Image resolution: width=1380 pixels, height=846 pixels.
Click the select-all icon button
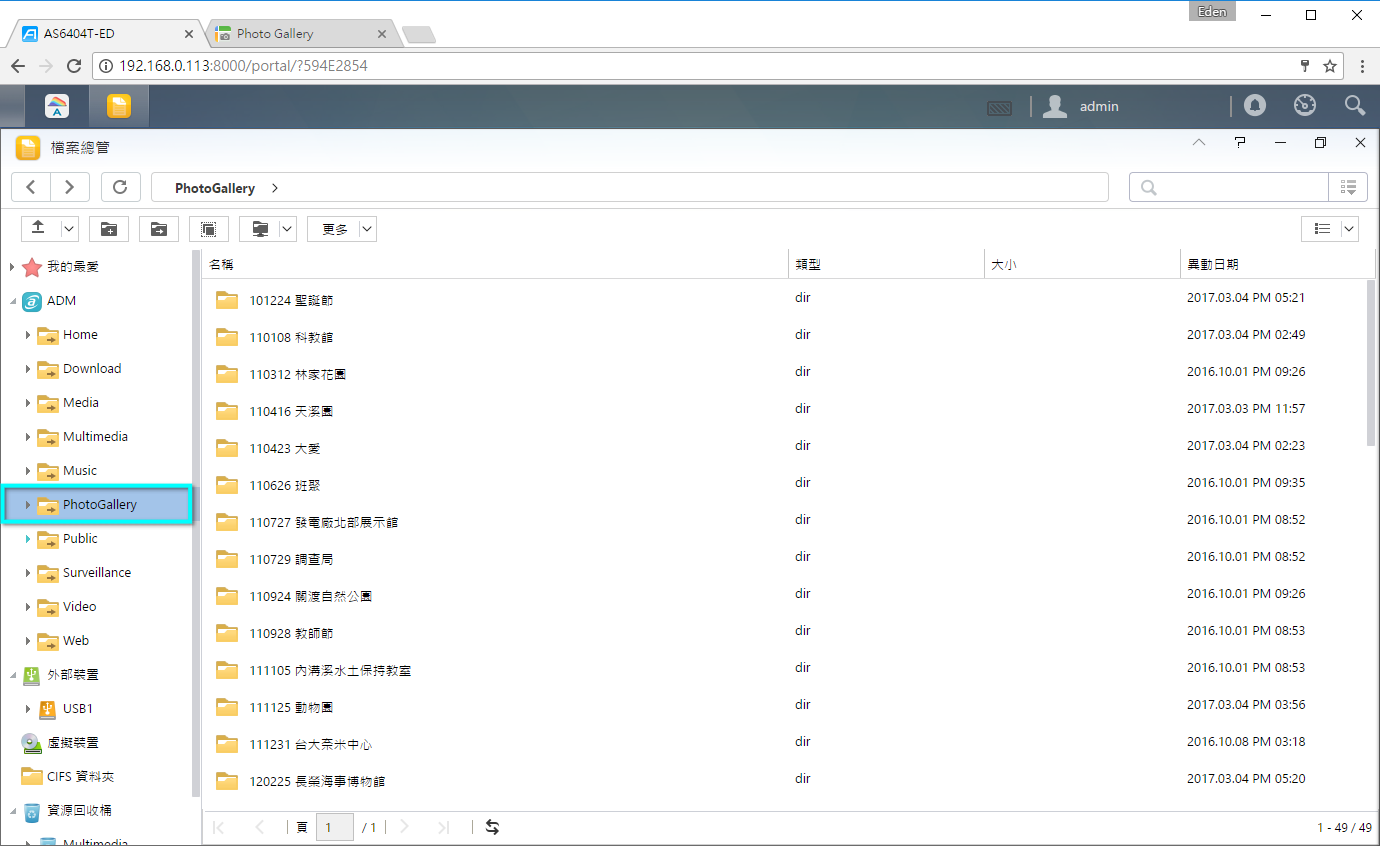click(209, 229)
